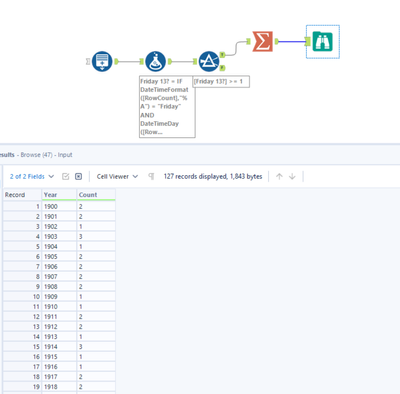Click the Filter annotation '[Friday 13?] >= 1'

coord(221,81)
